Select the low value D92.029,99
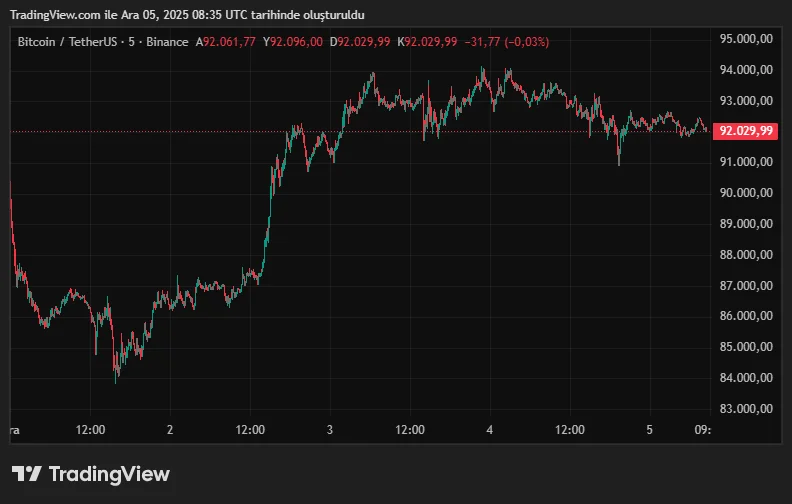Viewport: 792px width, 504px height. [360, 42]
